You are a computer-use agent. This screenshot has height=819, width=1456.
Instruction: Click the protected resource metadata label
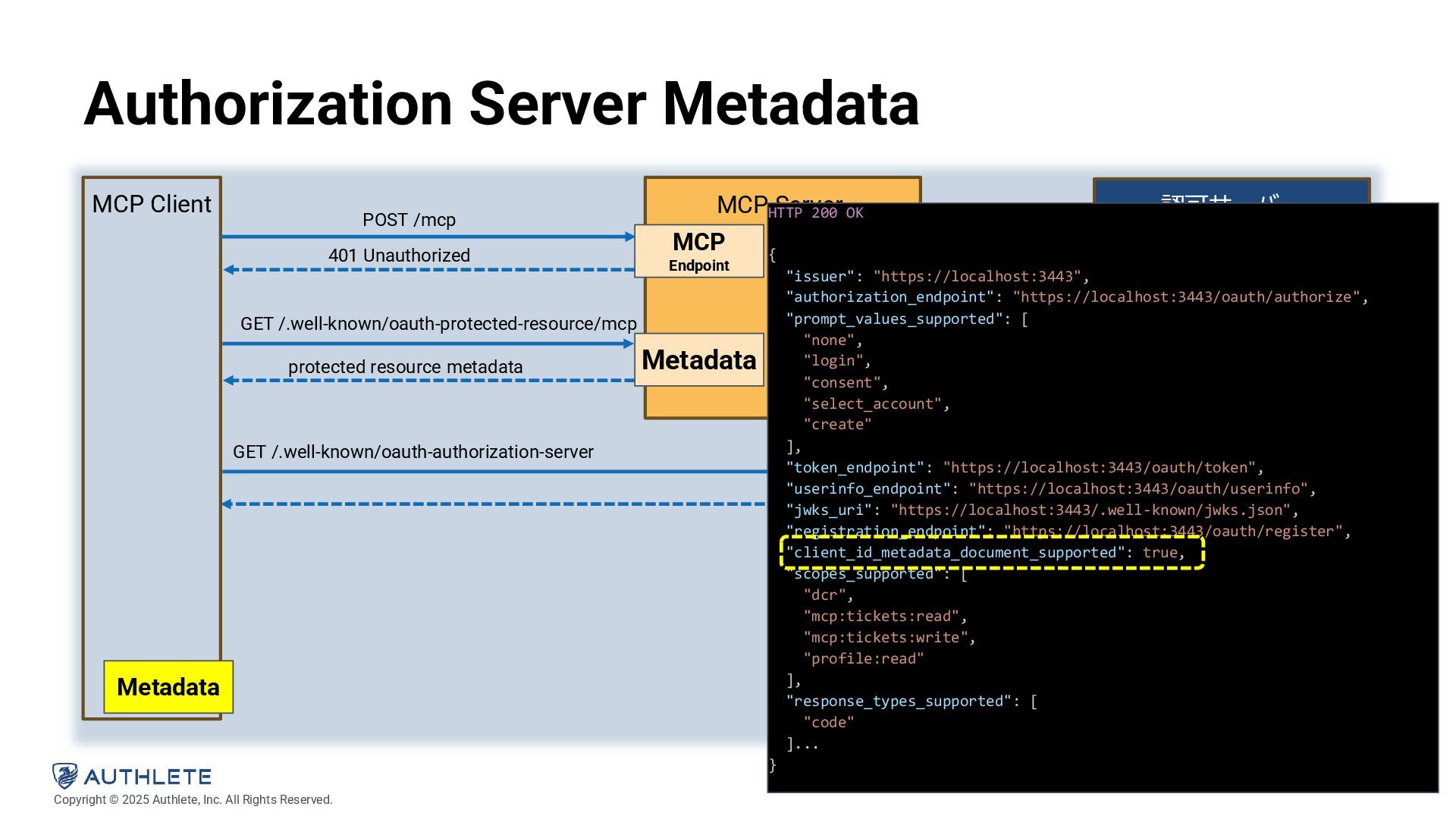coord(405,367)
